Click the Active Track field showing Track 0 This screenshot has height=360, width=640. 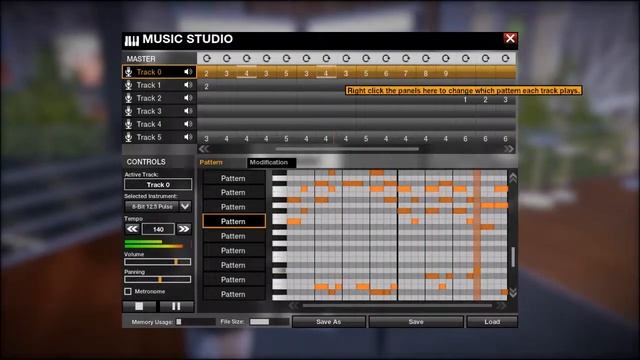pyautogui.click(x=158, y=184)
